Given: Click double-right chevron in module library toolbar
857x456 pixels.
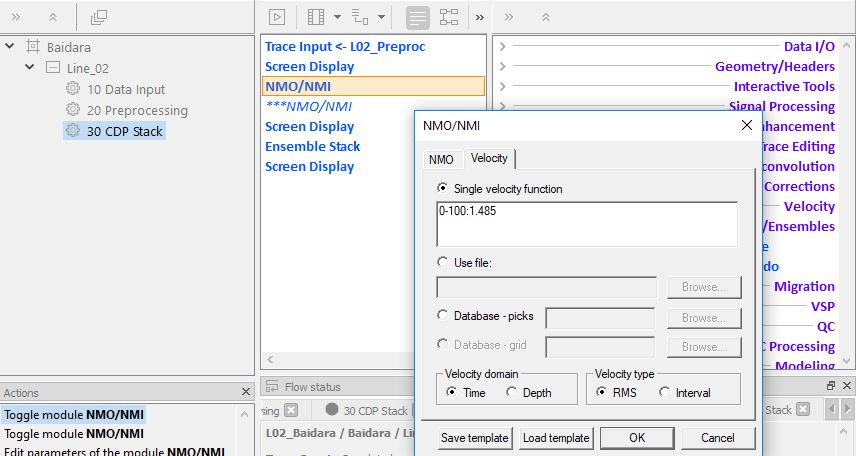Looking at the screenshot, I should (509, 17).
